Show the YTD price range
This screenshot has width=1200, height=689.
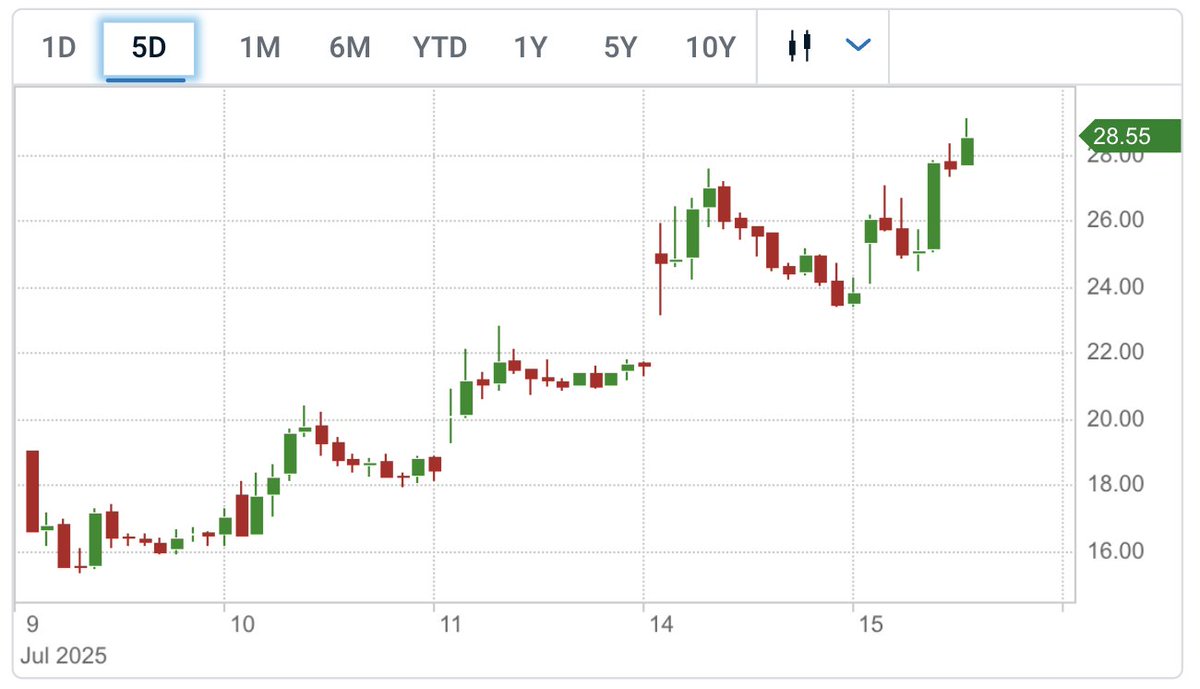(x=440, y=47)
